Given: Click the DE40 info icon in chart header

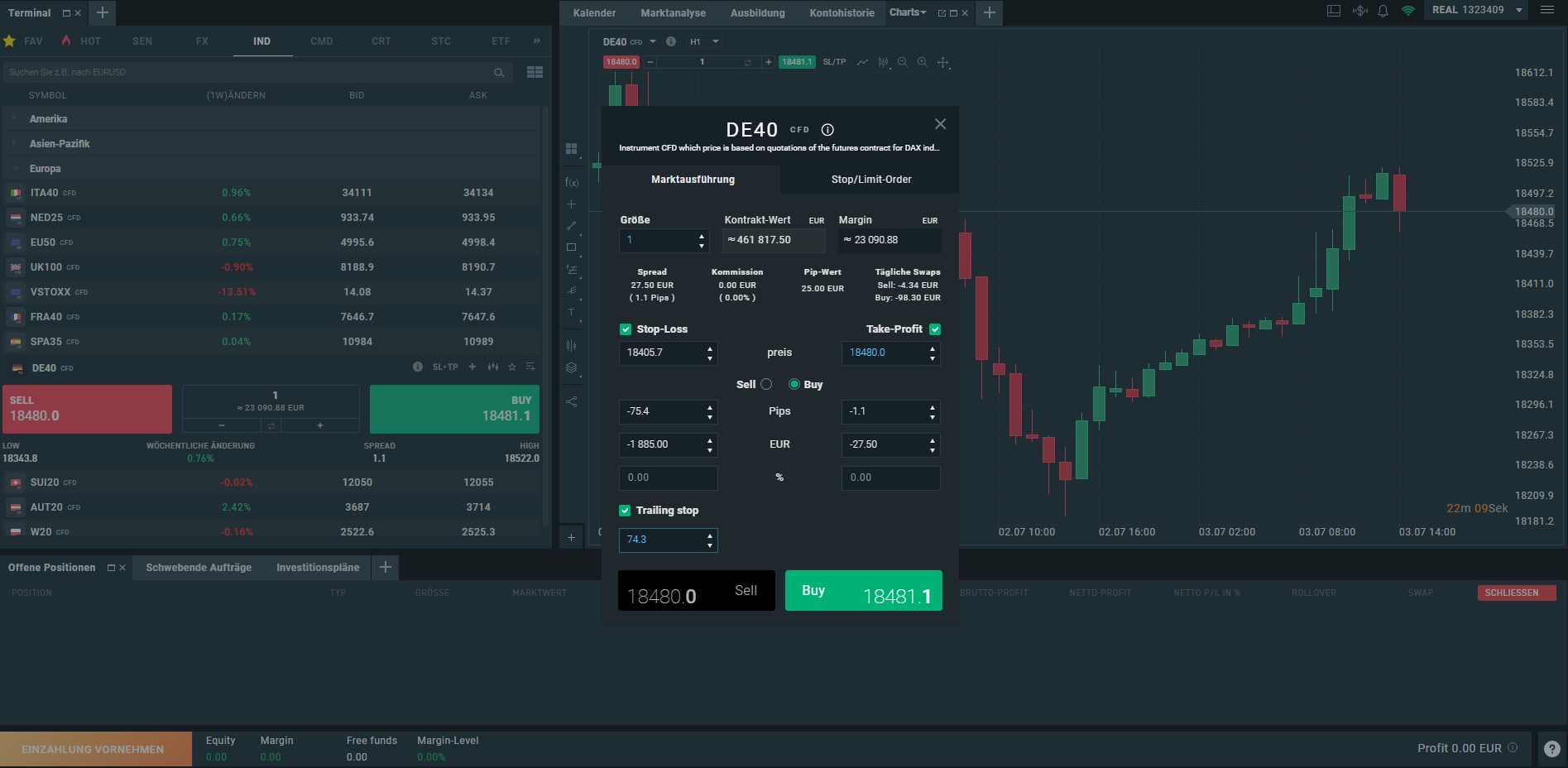Looking at the screenshot, I should click(671, 41).
